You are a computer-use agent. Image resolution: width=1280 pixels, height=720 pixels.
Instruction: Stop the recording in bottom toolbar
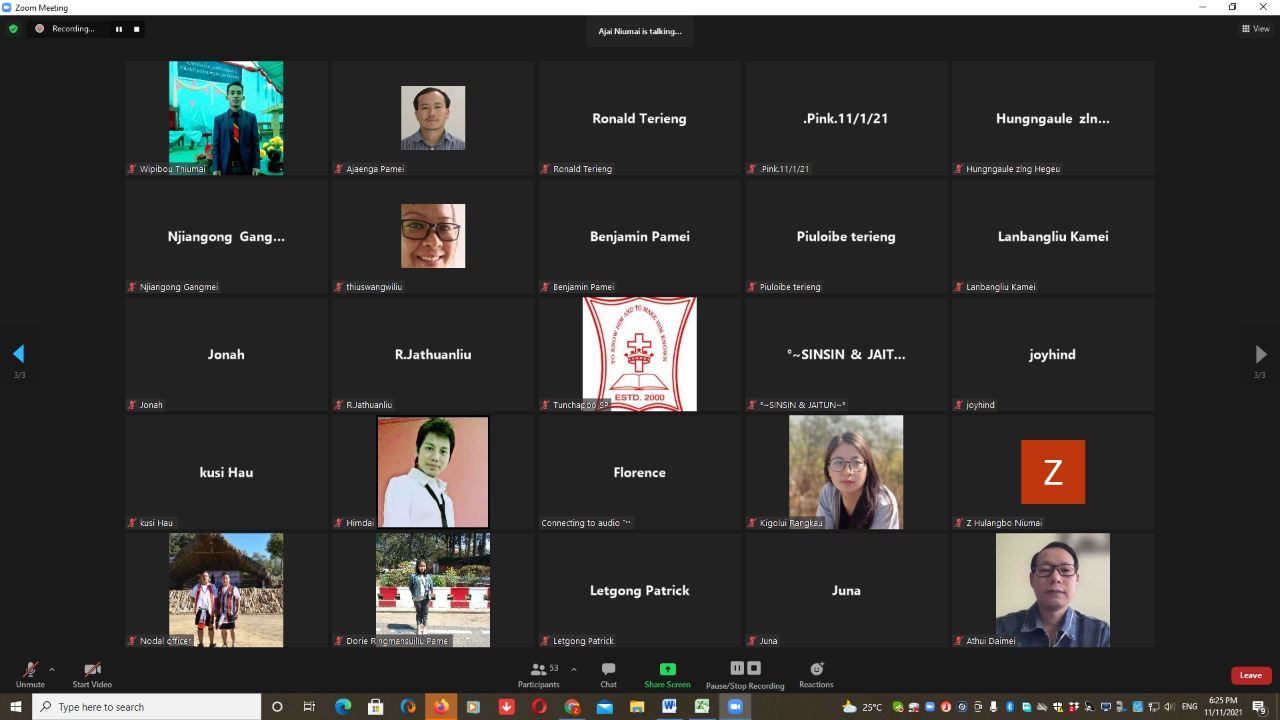point(754,668)
